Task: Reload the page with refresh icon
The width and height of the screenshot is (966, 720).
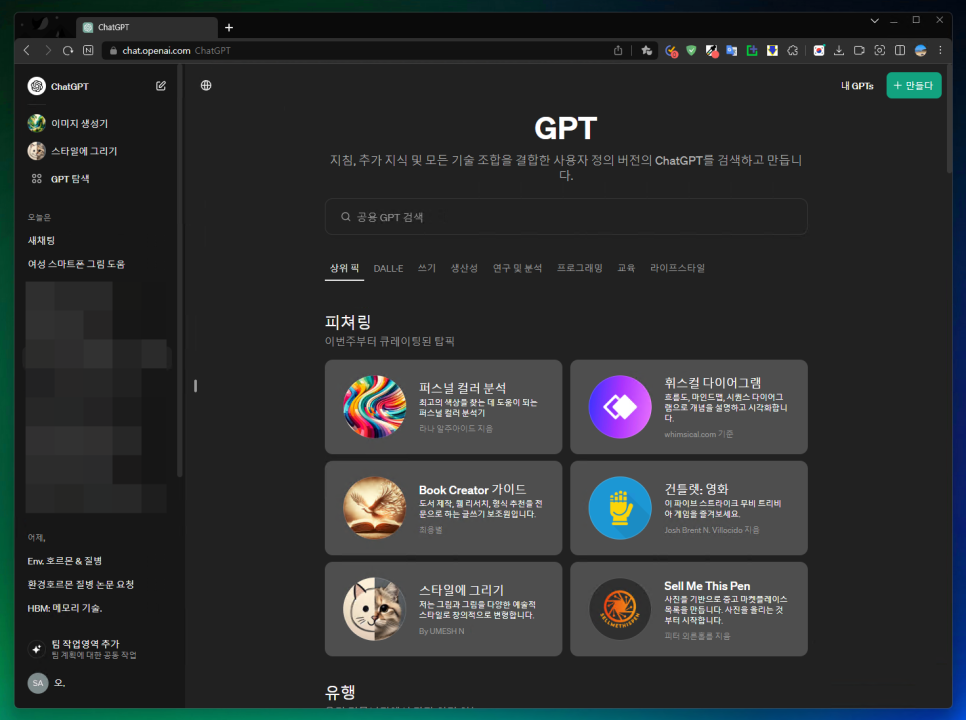Action: tap(68, 51)
